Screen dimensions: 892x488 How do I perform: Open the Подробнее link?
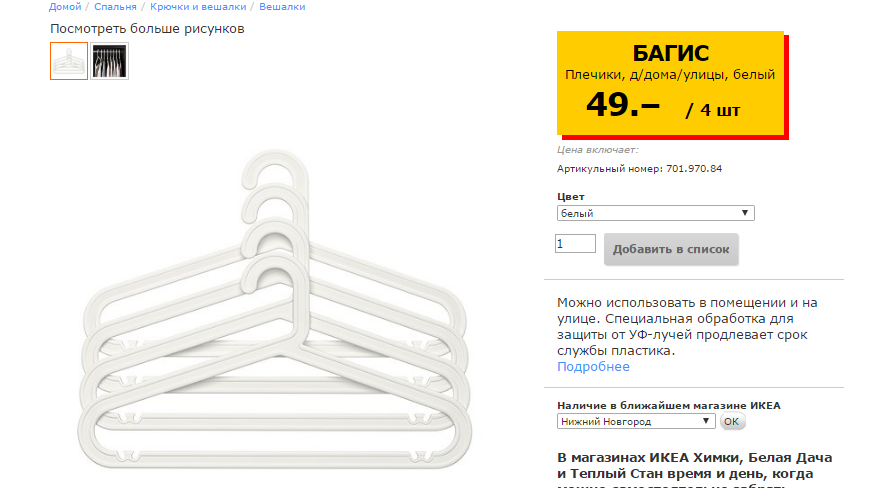tap(593, 367)
